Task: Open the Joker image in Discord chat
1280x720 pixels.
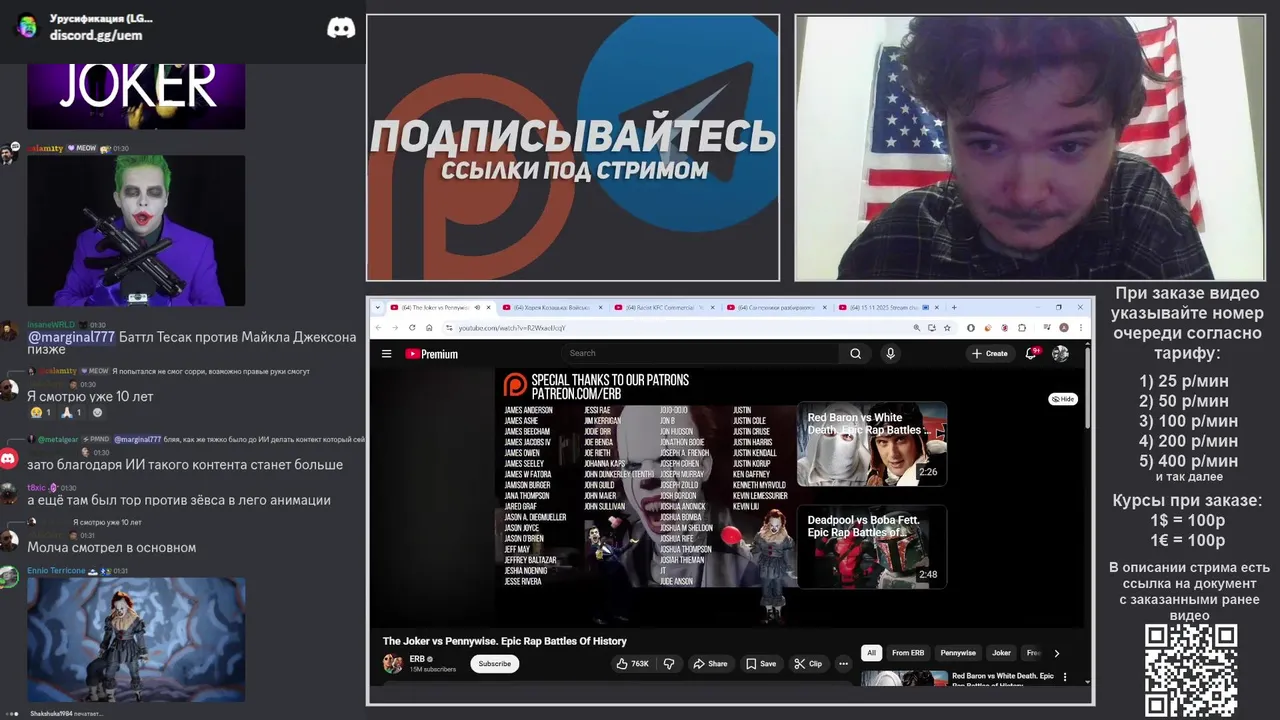Action: point(136,230)
